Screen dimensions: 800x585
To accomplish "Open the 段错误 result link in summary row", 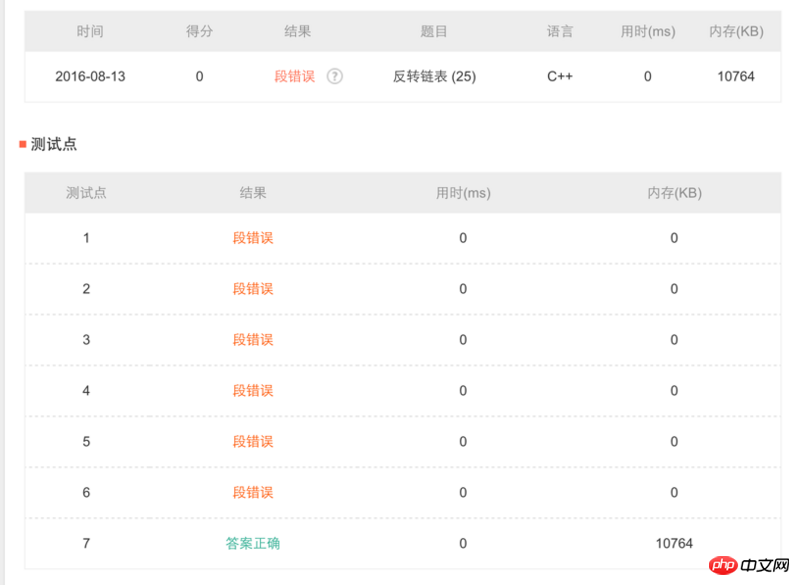I will [294, 77].
